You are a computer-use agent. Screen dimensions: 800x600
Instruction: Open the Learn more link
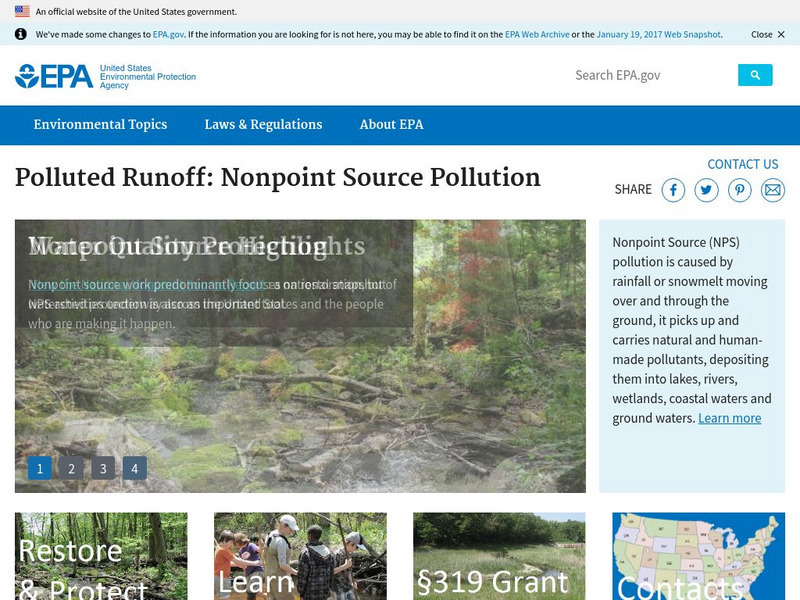coord(730,418)
